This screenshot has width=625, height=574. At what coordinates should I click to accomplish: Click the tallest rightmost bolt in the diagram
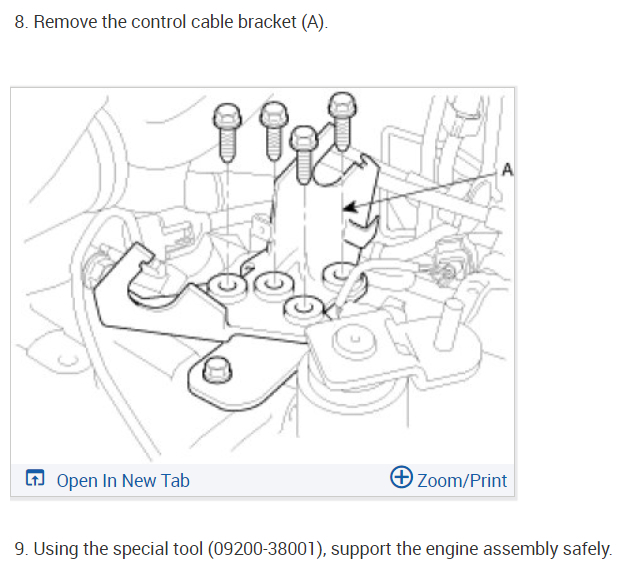tap(342, 122)
